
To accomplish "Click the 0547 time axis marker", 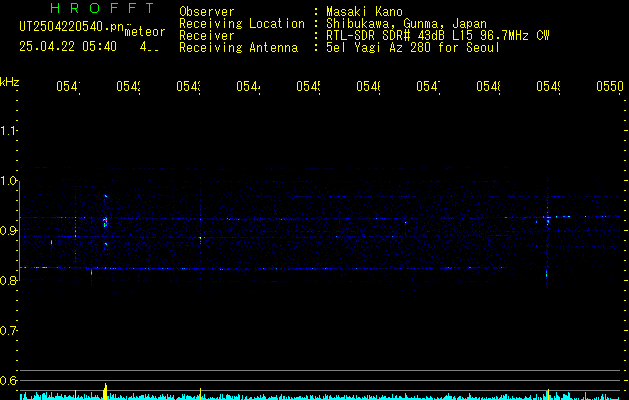I will tap(428, 86).
